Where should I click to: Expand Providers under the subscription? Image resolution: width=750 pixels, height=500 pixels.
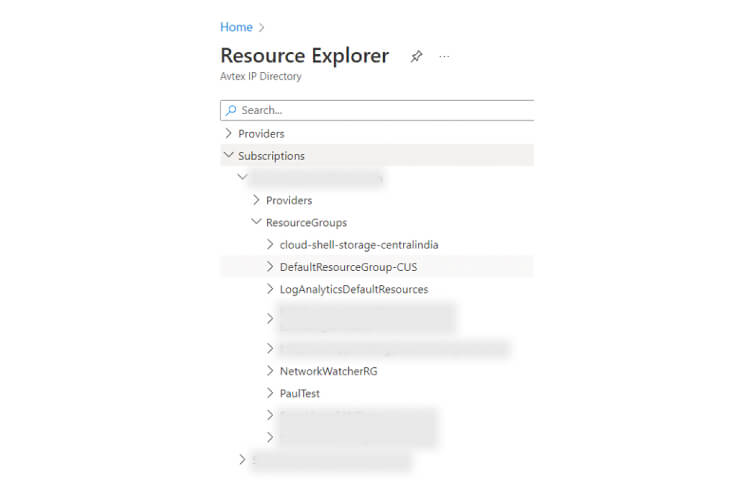(x=256, y=200)
